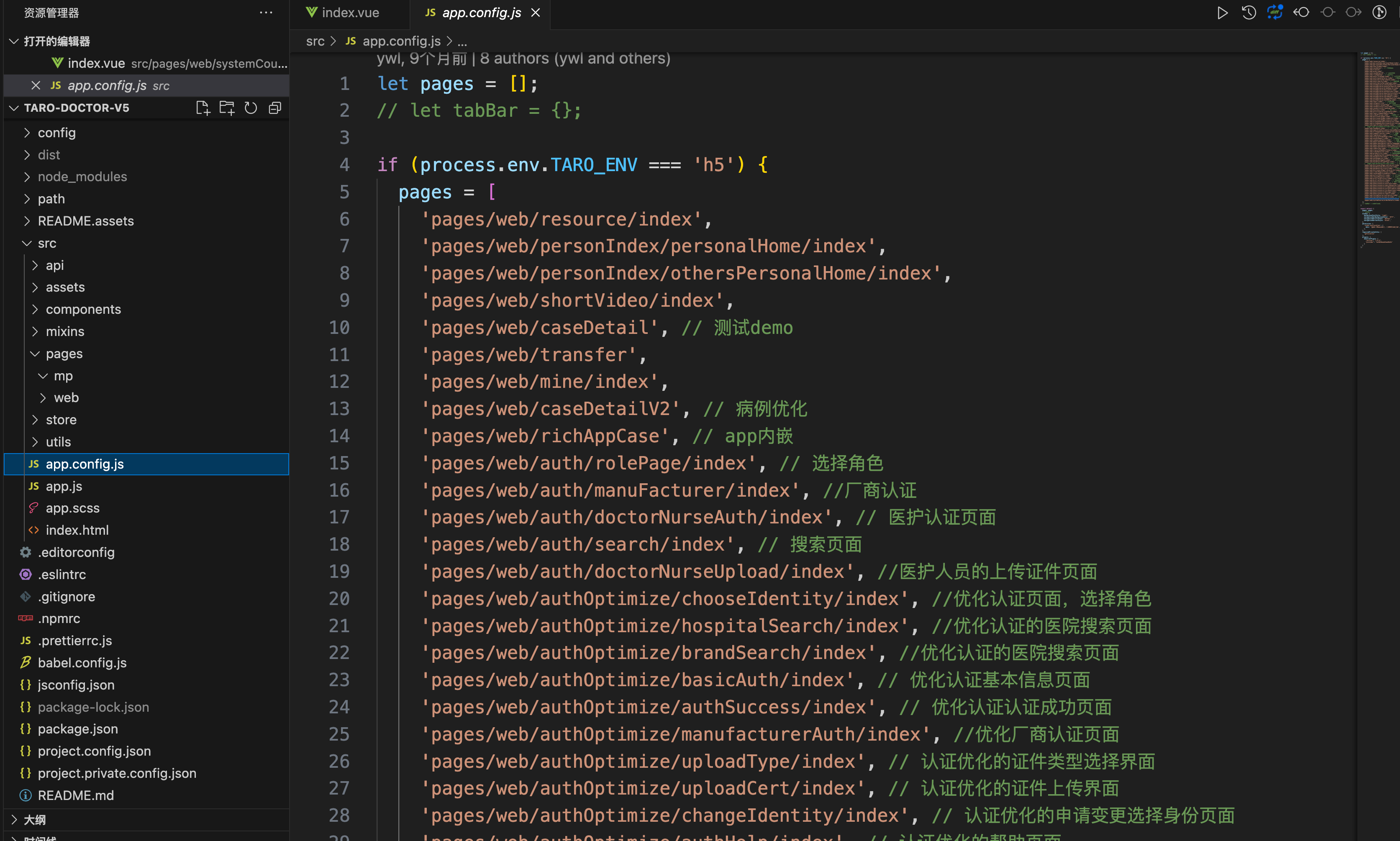Expand the utils folder
Screen dimensions: 1400x841
[x=146, y=442]
